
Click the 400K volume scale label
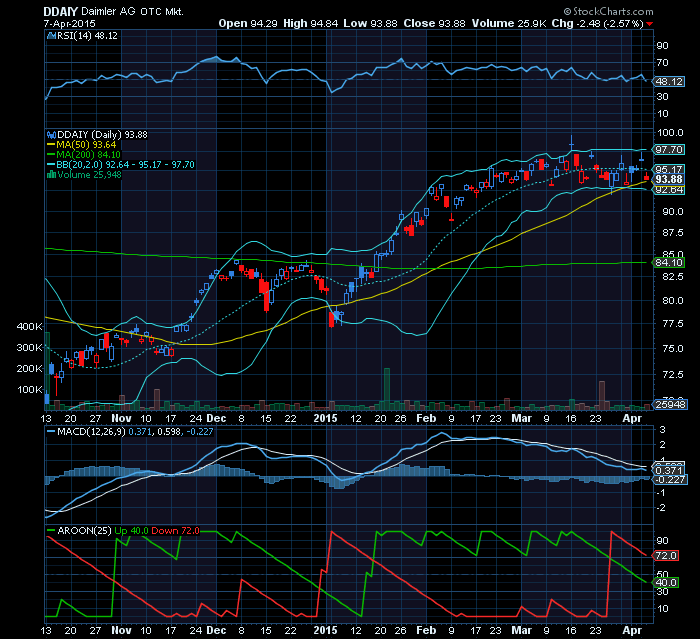pyautogui.click(x=29, y=326)
